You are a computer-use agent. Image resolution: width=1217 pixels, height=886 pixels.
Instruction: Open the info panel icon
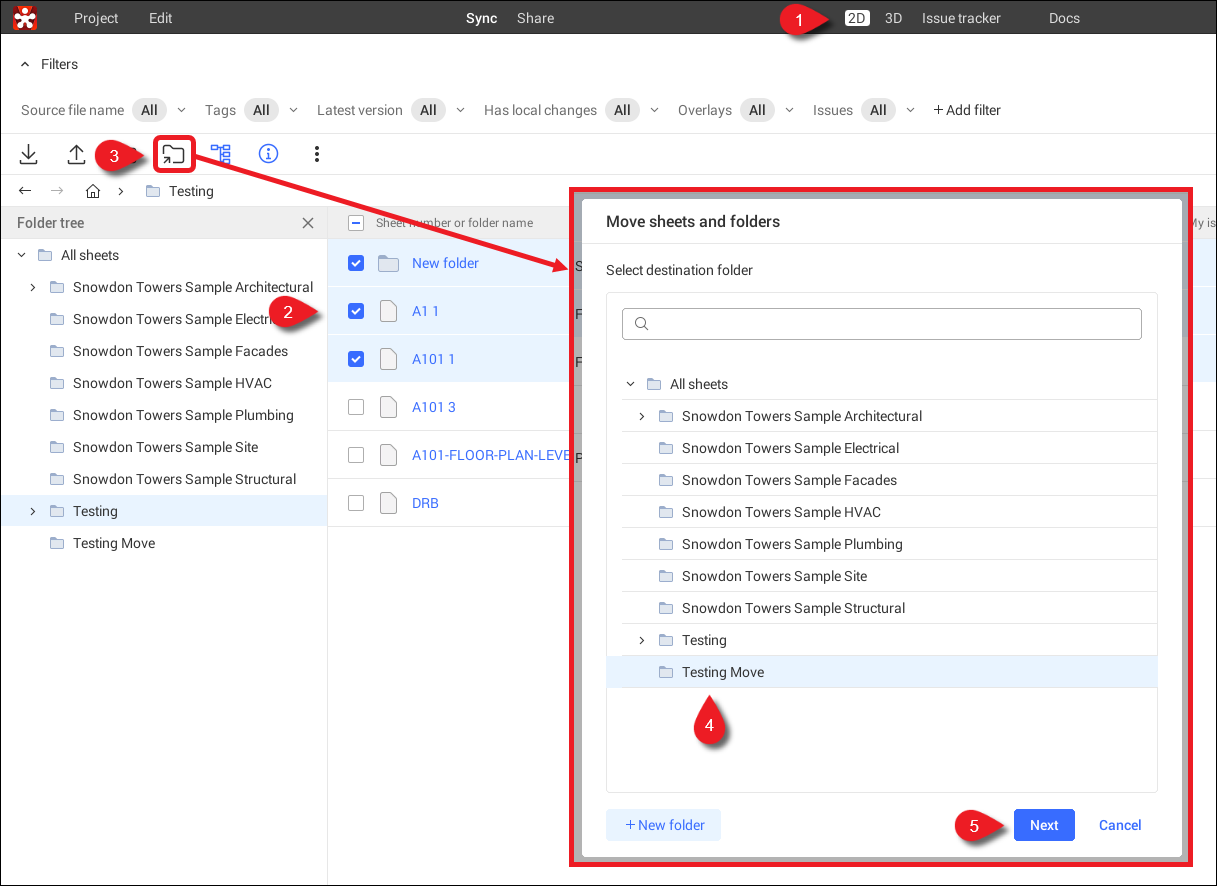[x=268, y=154]
